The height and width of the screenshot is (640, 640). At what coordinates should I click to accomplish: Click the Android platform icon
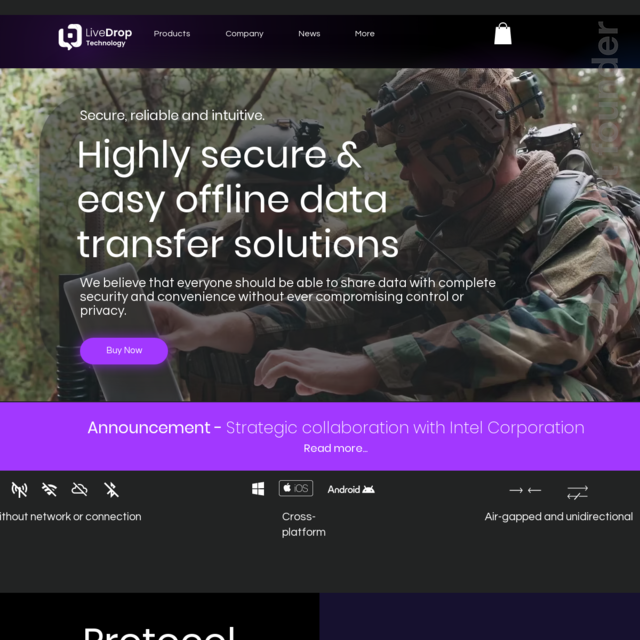351,489
